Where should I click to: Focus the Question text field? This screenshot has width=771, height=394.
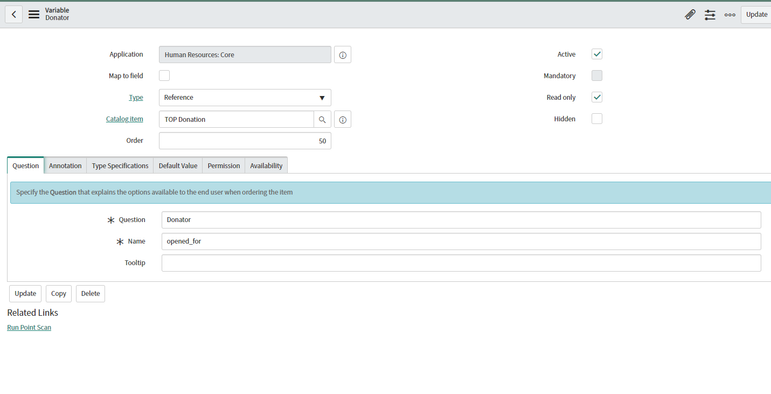coord(461,220)
